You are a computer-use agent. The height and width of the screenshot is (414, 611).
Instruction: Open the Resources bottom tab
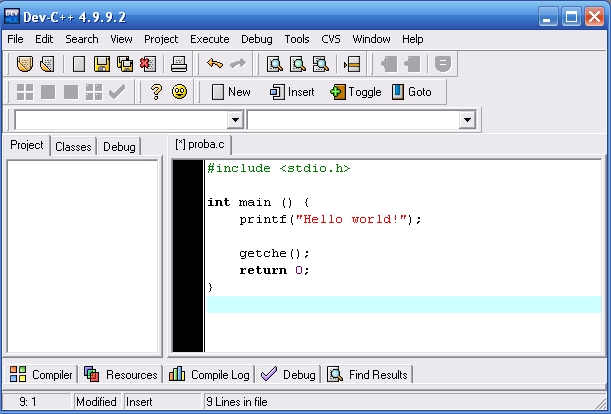tap(121, 375)
